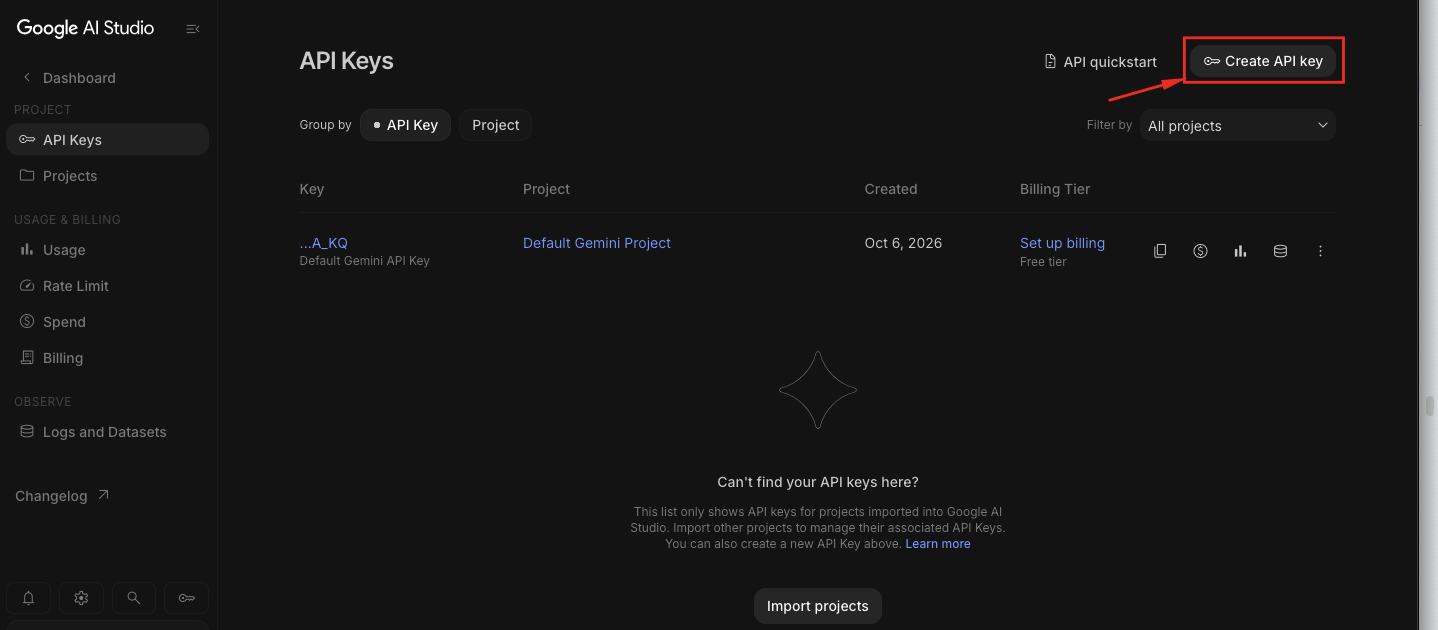The width and height of the screenshot is (1438, 630).
Task: Go back to Dashboard
Action: 79,78
